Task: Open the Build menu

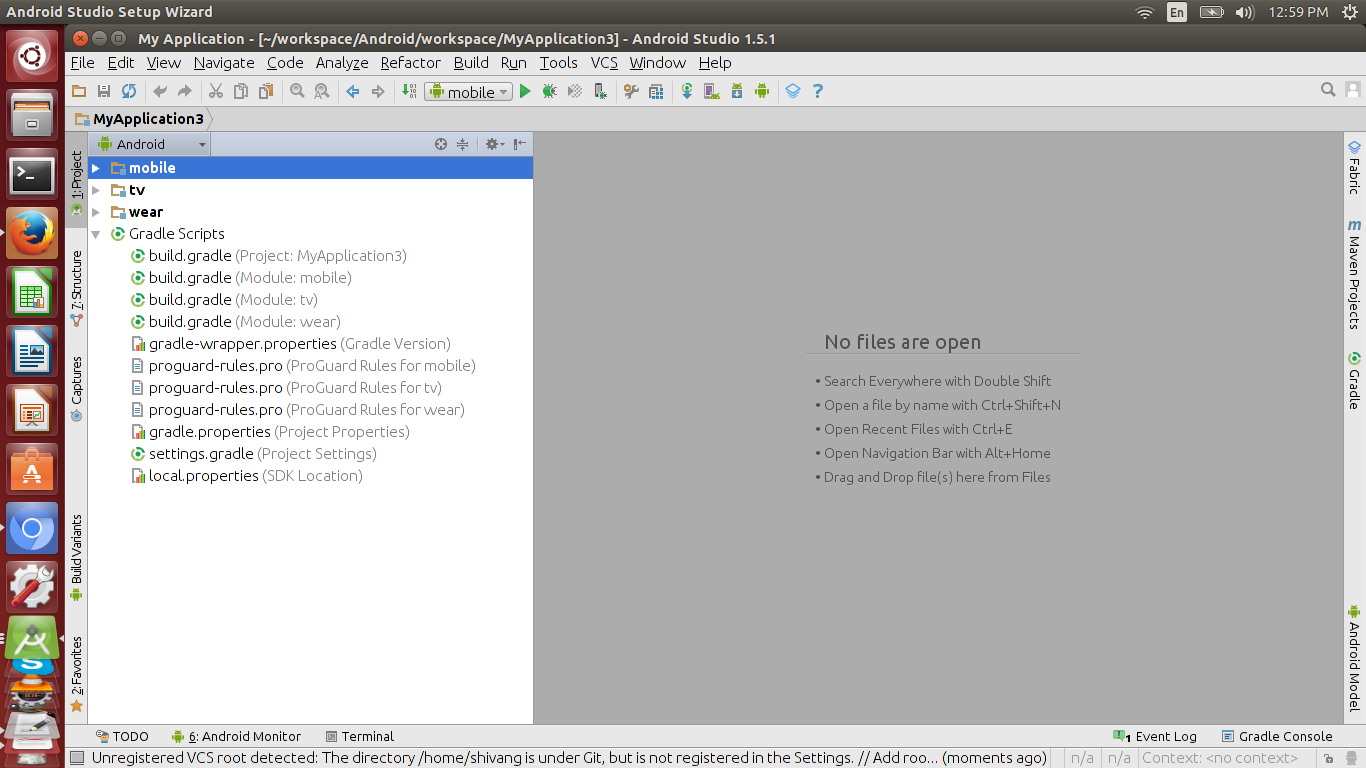Action: point(471,62)
